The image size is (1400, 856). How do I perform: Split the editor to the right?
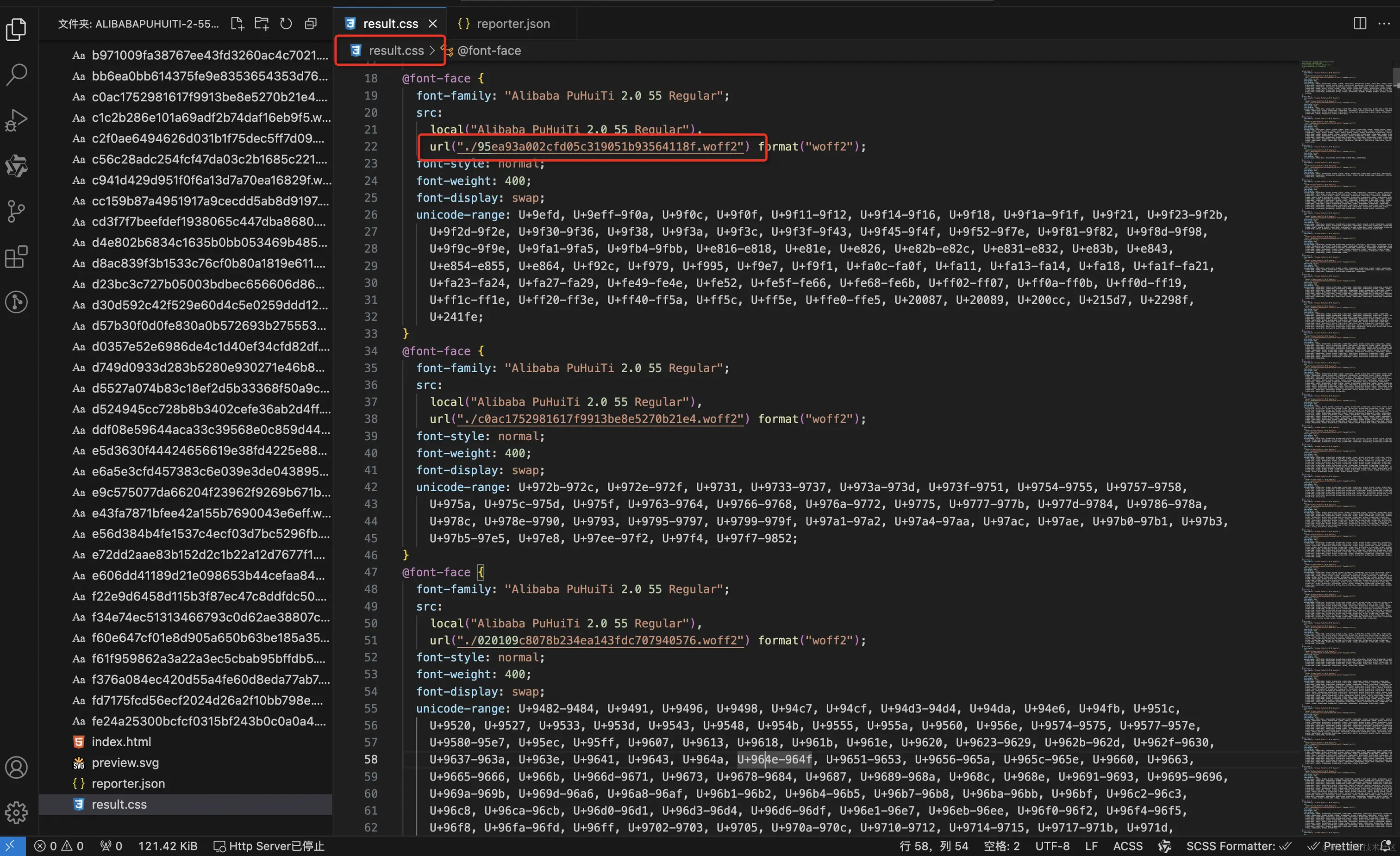pyautogui.click(x=1360, y=23)
